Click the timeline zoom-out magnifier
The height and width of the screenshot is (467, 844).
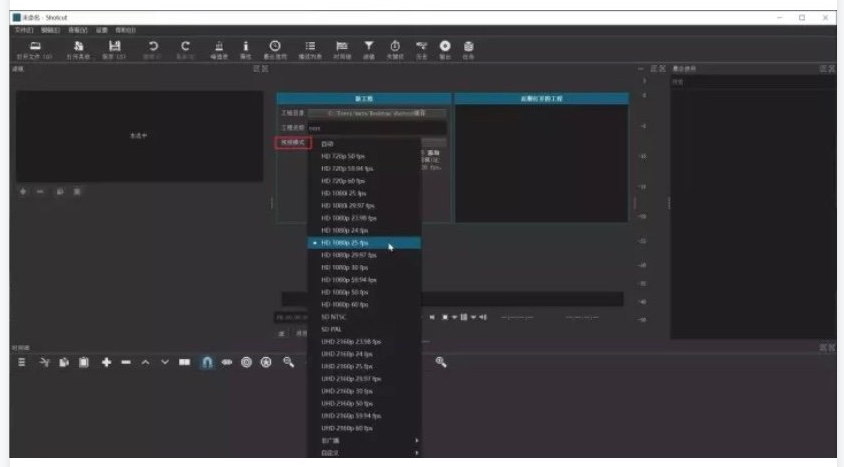(288, 362)
